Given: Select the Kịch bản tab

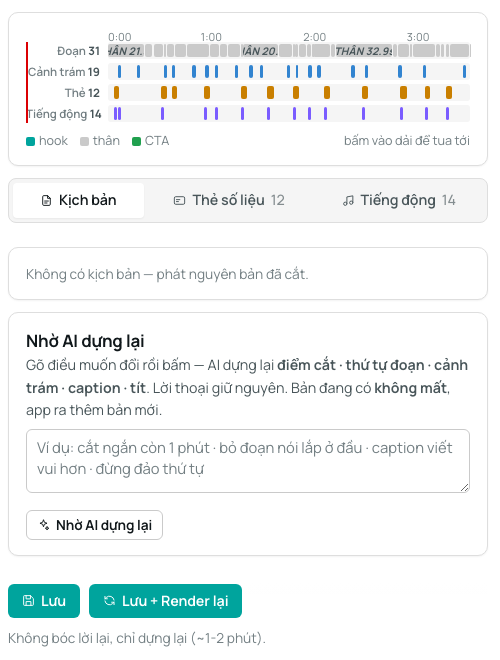Looking at the screenshot, I should [x=79, y=200].
